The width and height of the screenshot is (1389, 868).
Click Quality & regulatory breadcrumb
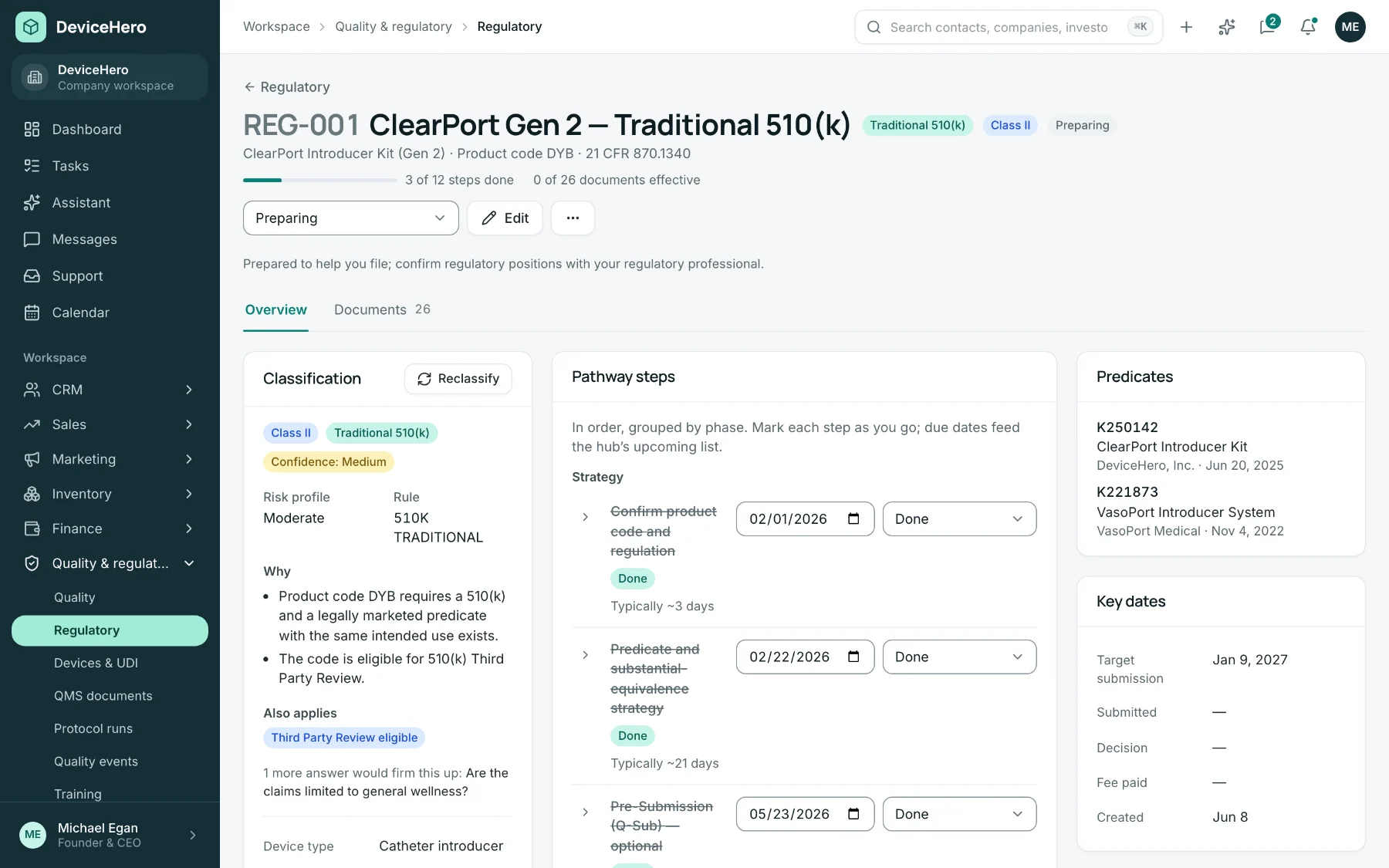click(394, 27)
